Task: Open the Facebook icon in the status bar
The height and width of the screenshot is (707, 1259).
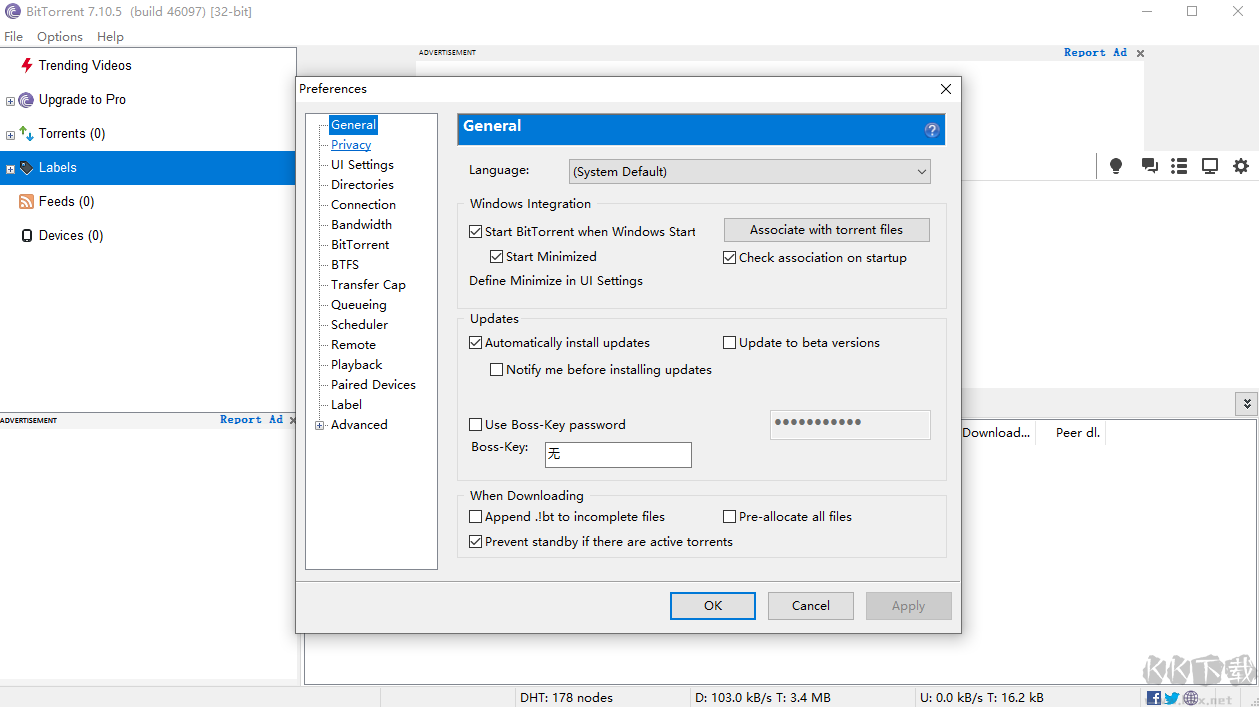Action: (x=1153, y=697)
